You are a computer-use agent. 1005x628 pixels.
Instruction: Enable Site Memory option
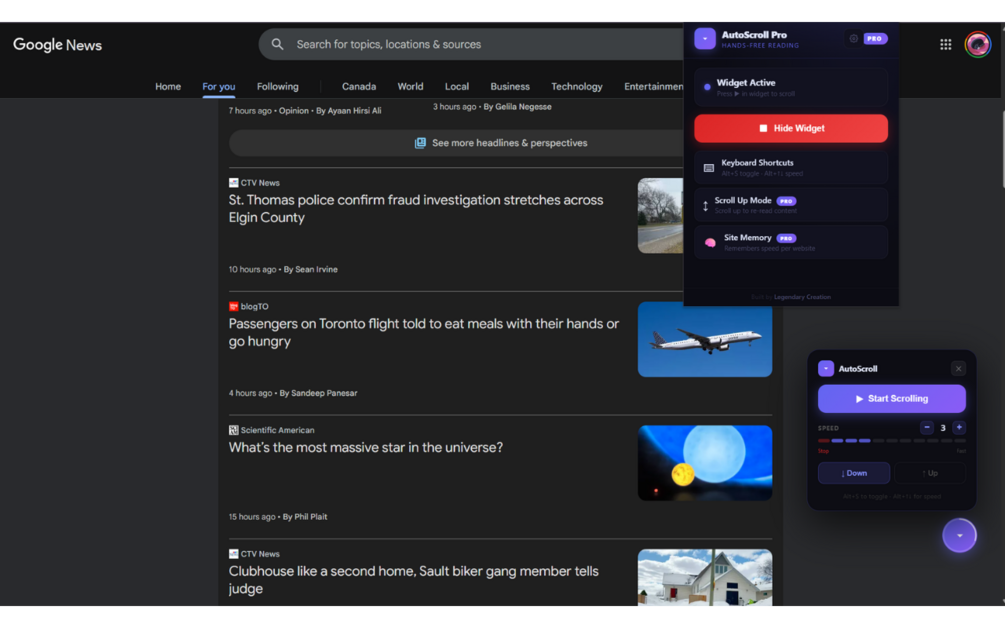(x=791, y=242)
